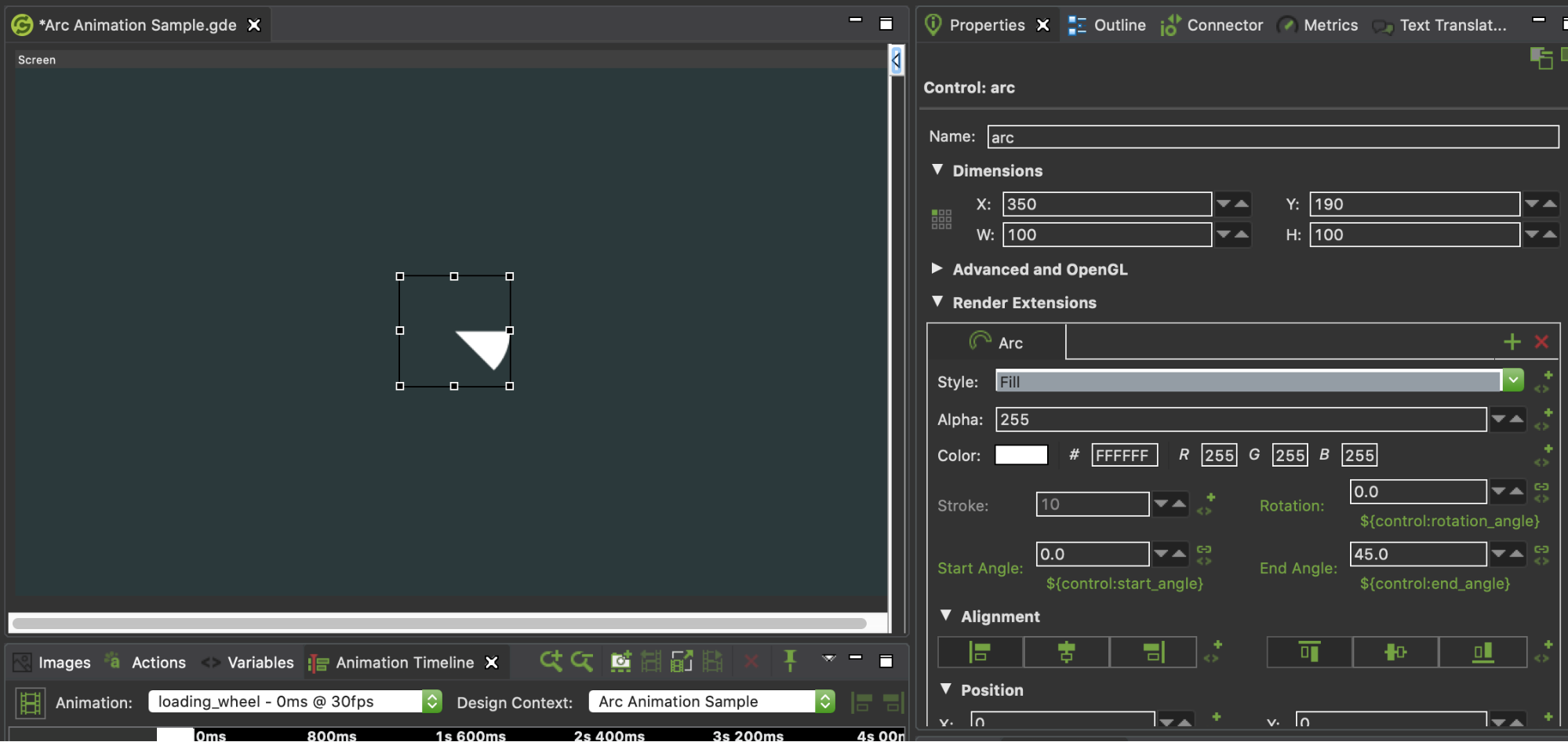Open the Design Context dropdown
This screenshot has height=742, width=1568.
(712, 701)
